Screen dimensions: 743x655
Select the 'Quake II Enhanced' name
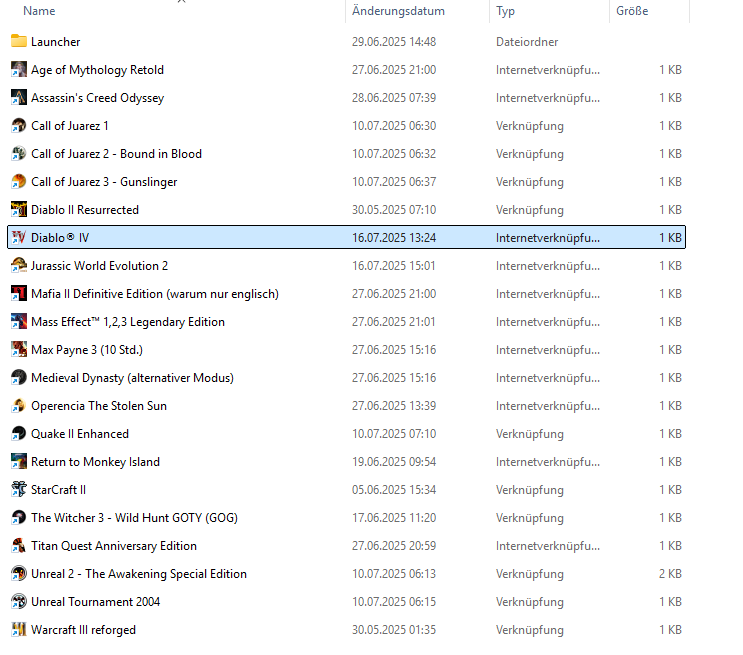[x=80, y=433]
